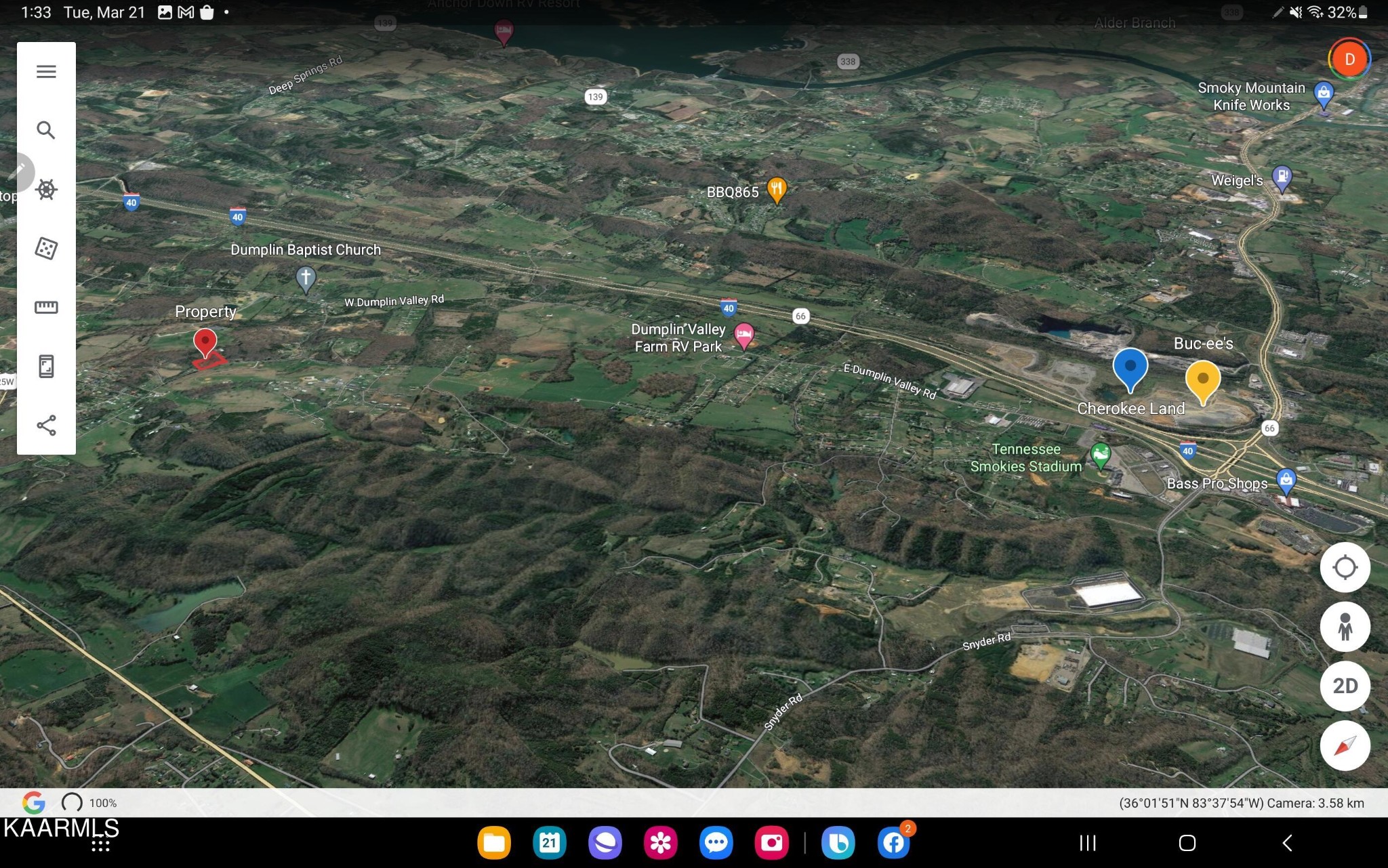Open Voyager ship wheel icon
The width and height of the screenshot is (1388, 868).
46,189
